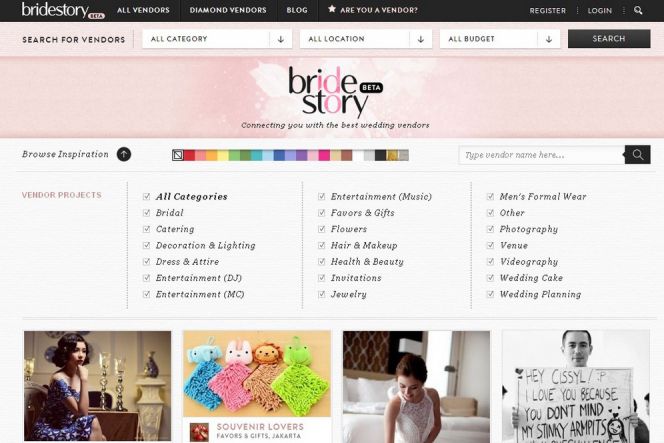The height and width of the screenshot is (443, 664).
Task: Click the Vendor Projects heading link
Action: point(61,195)
